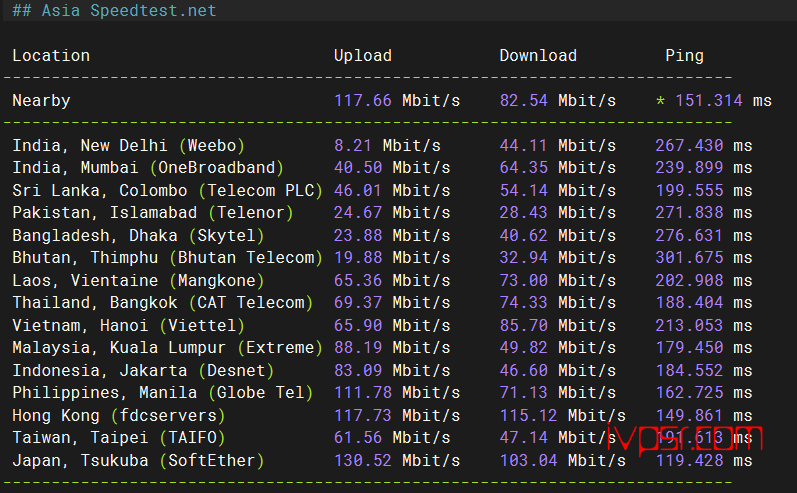
Task: Click Colombo upload value 46.01
Action: 357,190
